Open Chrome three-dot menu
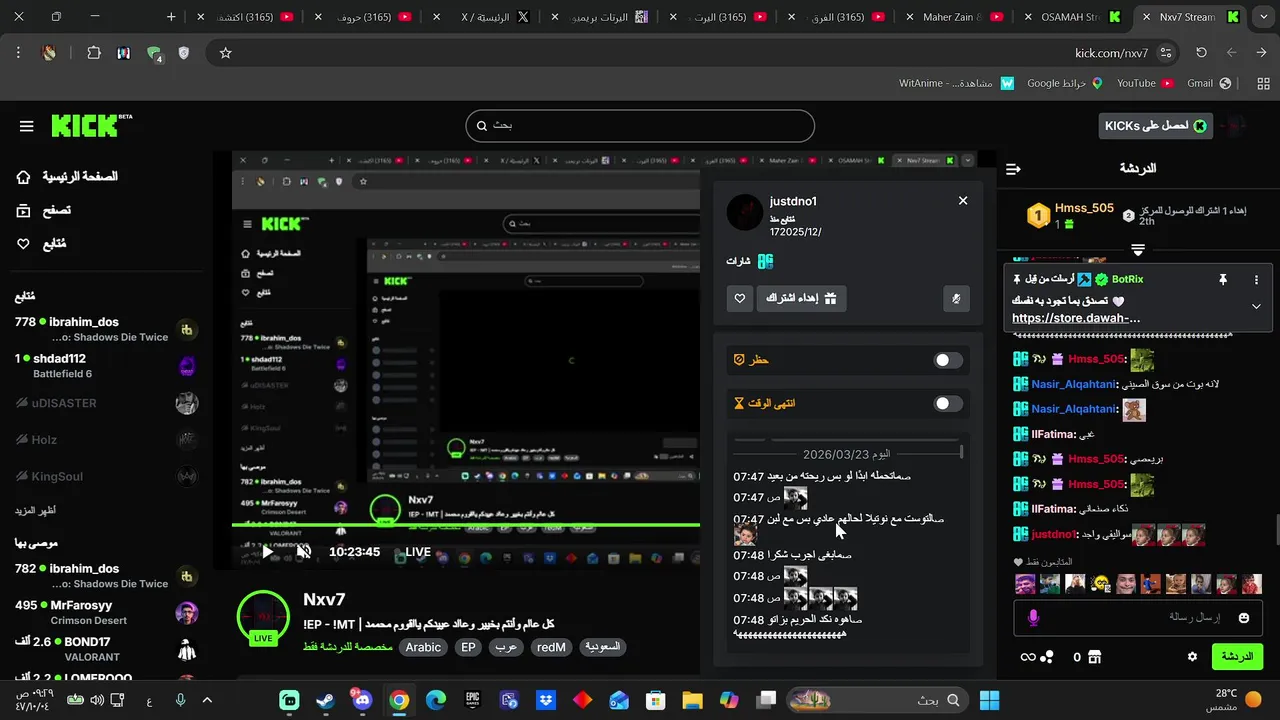This screenshot has height=720, width=1280. 18,53
